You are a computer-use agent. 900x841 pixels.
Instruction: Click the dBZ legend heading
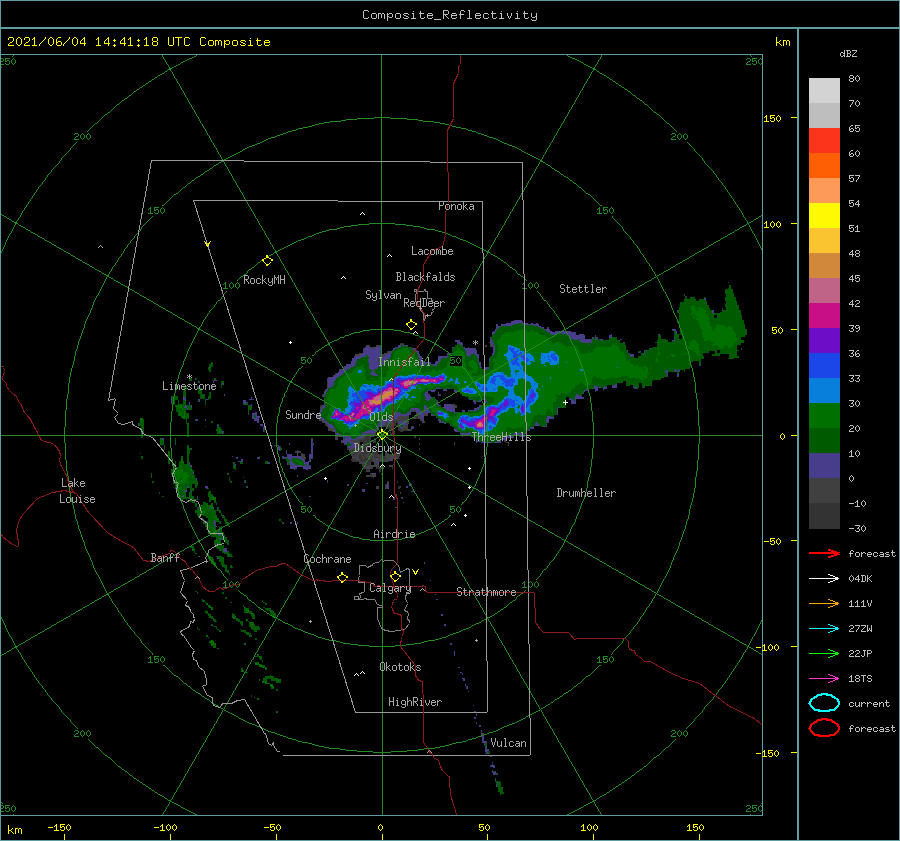(x=848, y=53)
